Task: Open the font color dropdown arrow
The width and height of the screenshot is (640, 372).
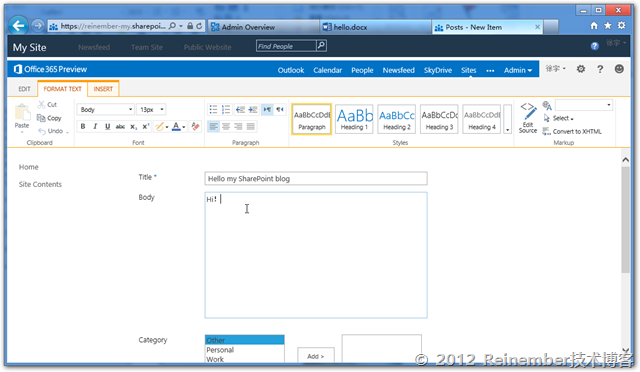Action: (x=184, y=127)
